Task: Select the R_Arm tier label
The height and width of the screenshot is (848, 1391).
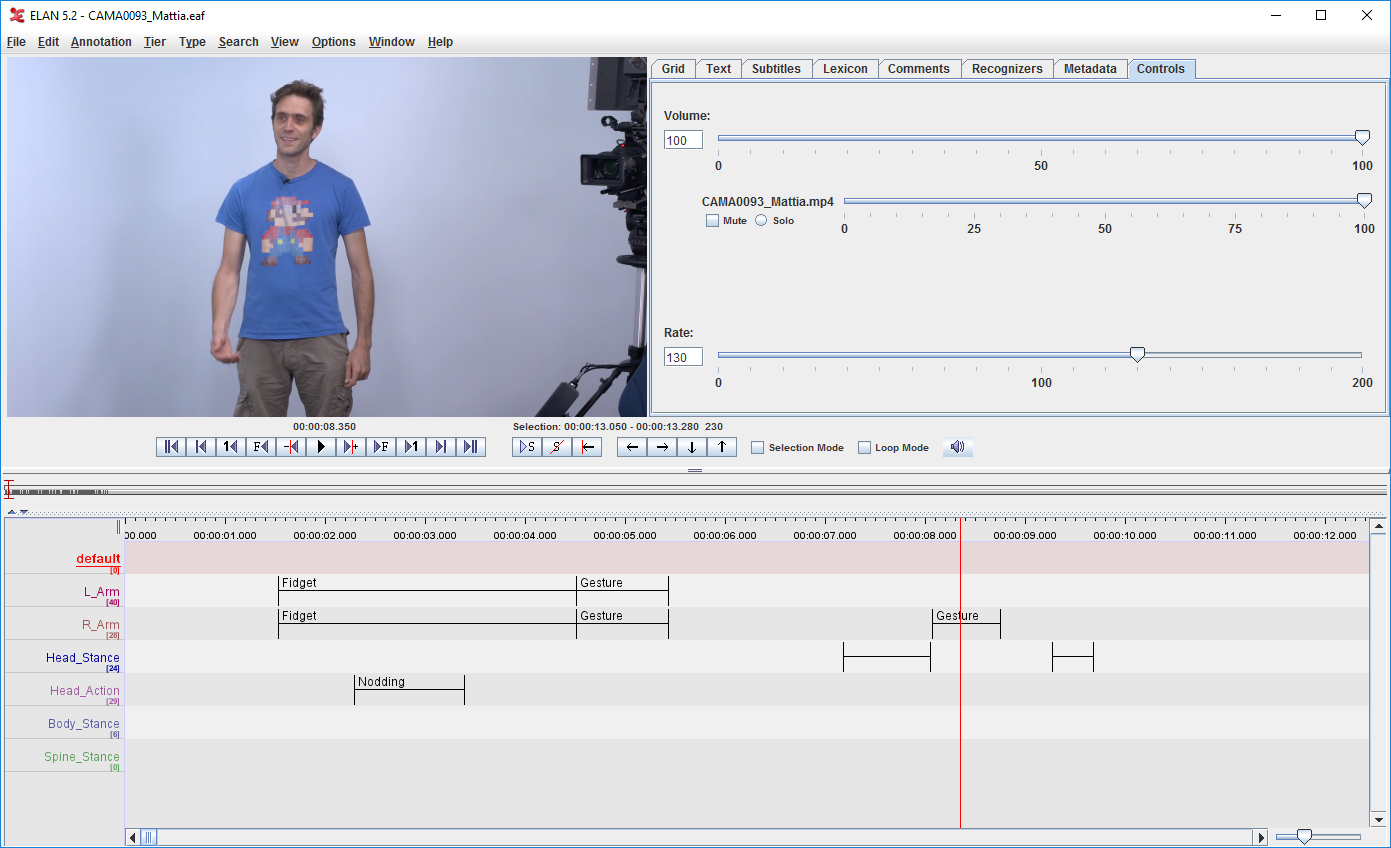Action: [100, 625]
